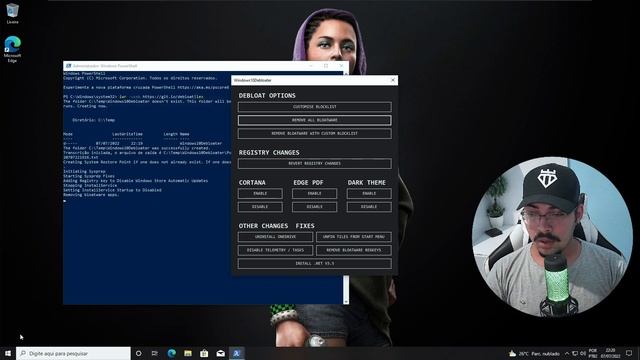Viewport: 640px width, 360px height.
Task: Open Task View from taskbar
Action: pos(155,353)
